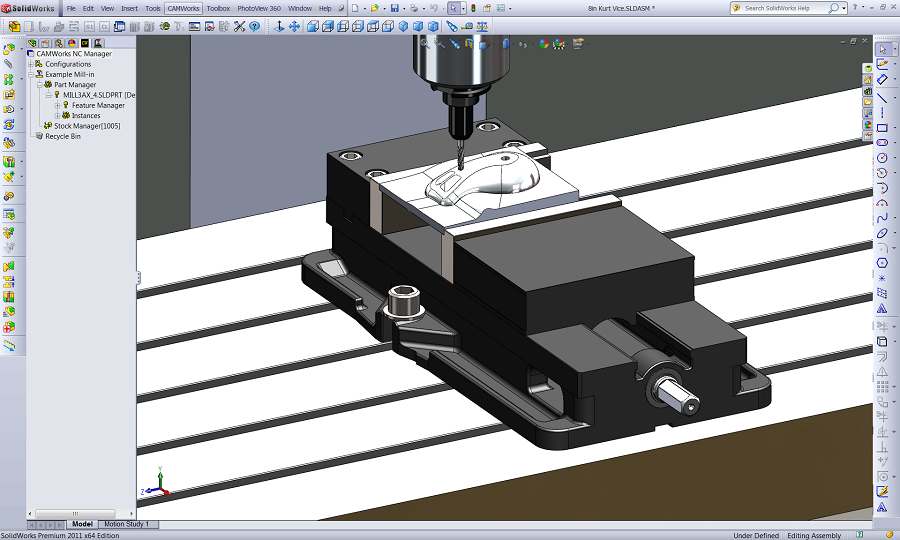Expand the Feature Manager node
This screenshot has height=540, width=900.
click(x=57, y=105)
